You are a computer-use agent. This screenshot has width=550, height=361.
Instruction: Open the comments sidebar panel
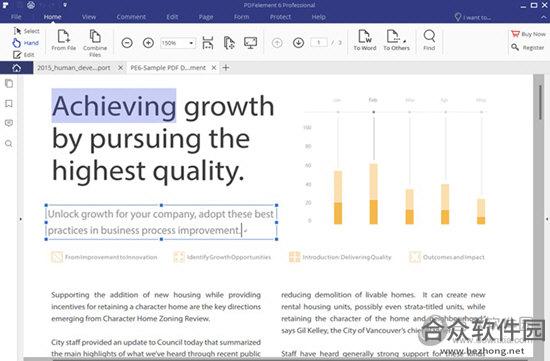[x=9, y=123]
